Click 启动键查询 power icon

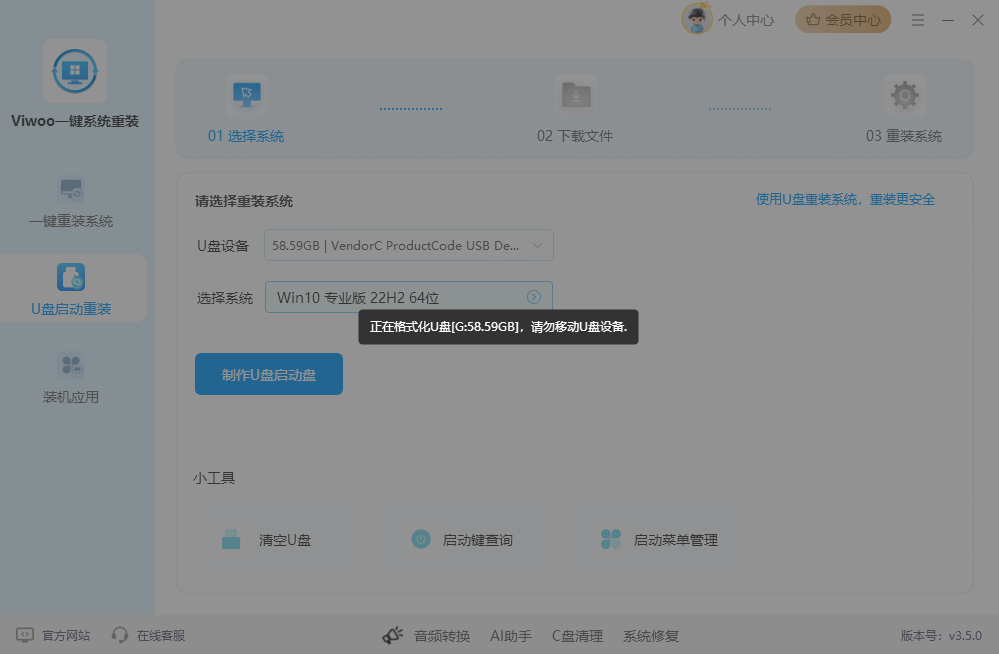coord(420,539)
